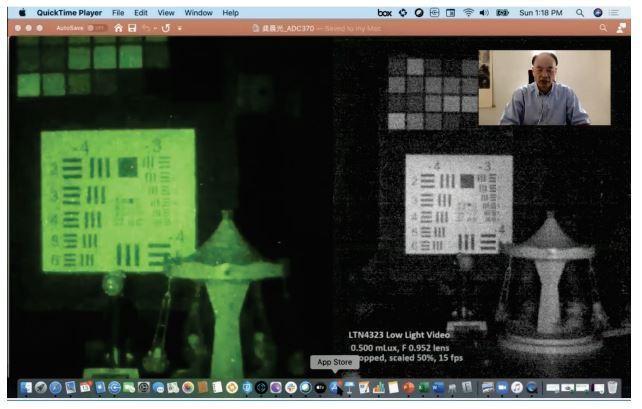Image resolution: width=642 pixels, height=409 pixels.
Task: Open the File menu
Action: [x=118, y=13]
